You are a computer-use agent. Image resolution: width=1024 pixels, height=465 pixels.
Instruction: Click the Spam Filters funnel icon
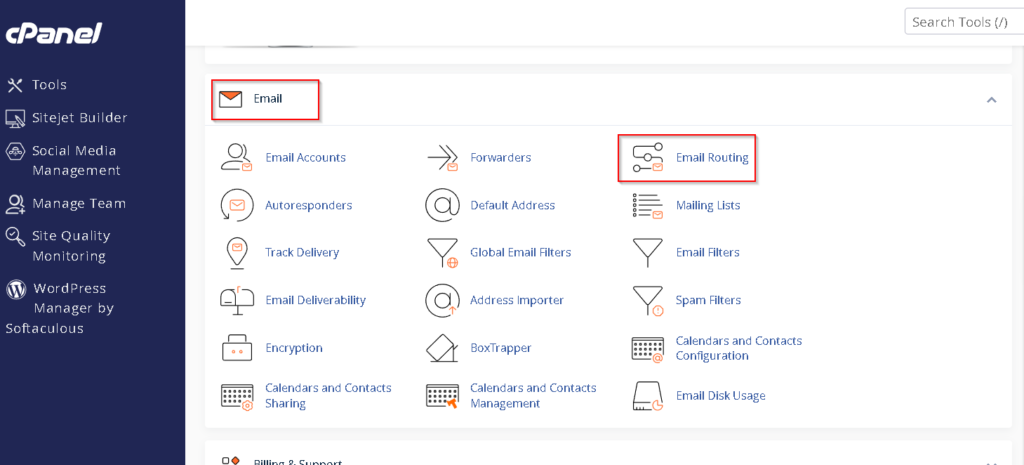pyautogui.click(x=648, y=300)
